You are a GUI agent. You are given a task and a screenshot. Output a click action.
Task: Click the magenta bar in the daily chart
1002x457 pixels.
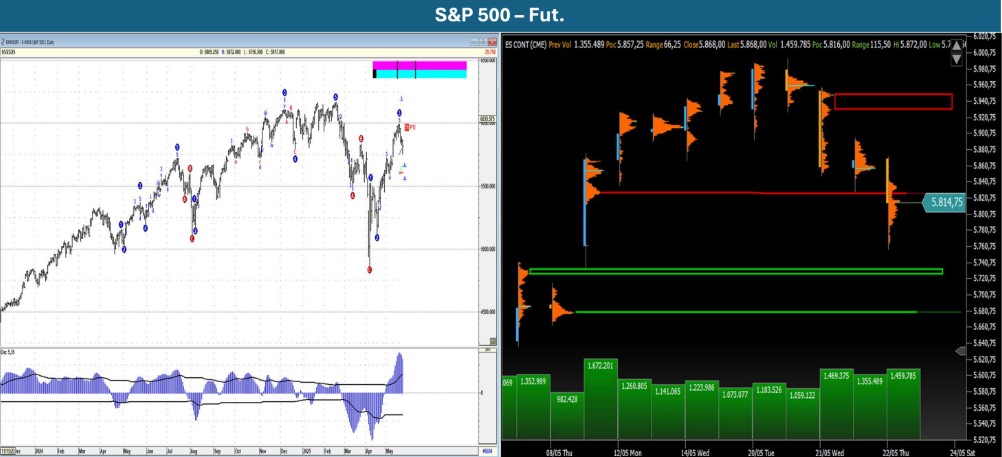click(420, 66)
